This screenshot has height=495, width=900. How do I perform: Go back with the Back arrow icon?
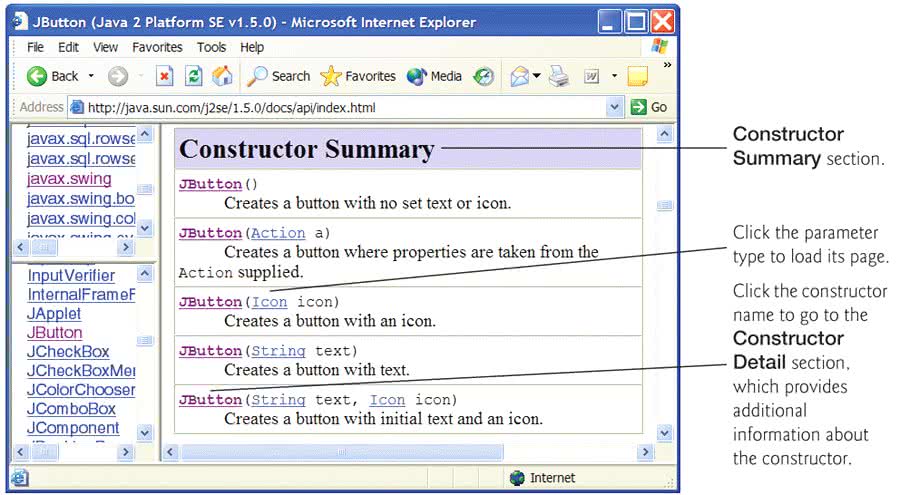(37, 76)
